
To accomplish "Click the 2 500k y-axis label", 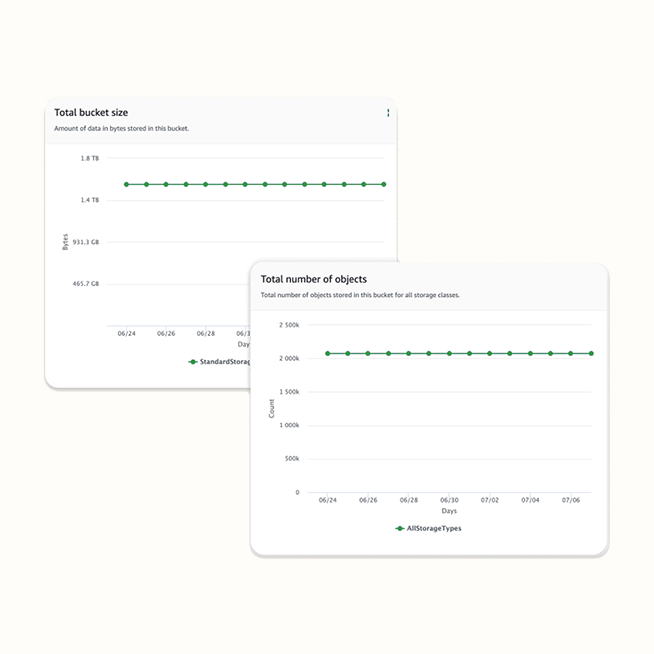I will coord(288,325).
